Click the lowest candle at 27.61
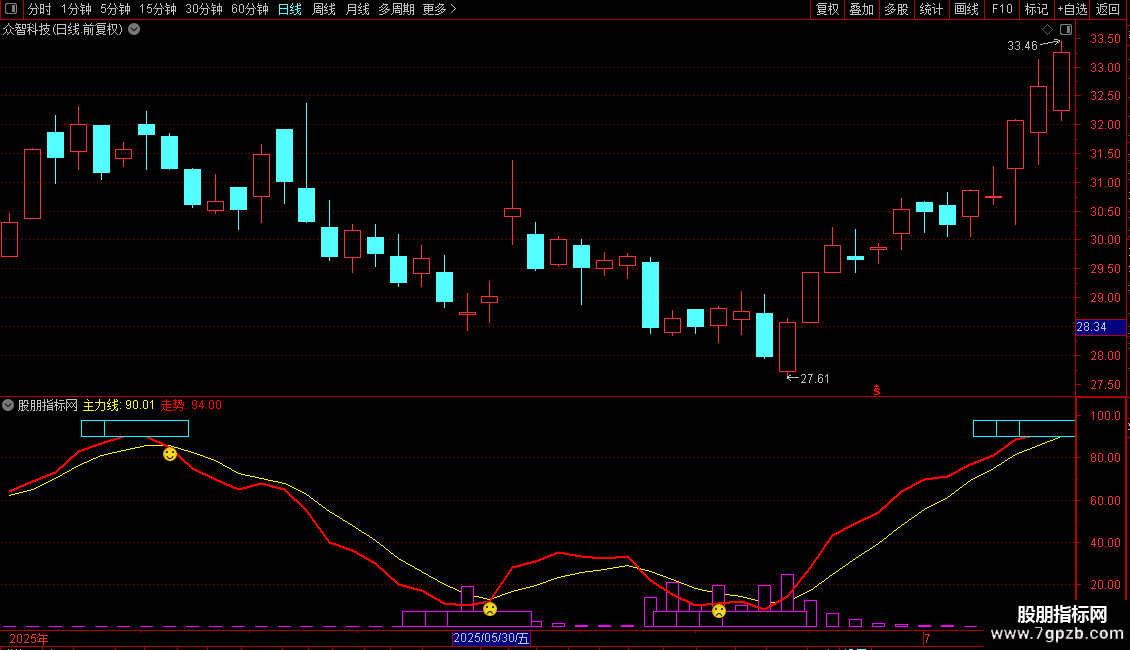1130x650 pixels. [788, 346]
